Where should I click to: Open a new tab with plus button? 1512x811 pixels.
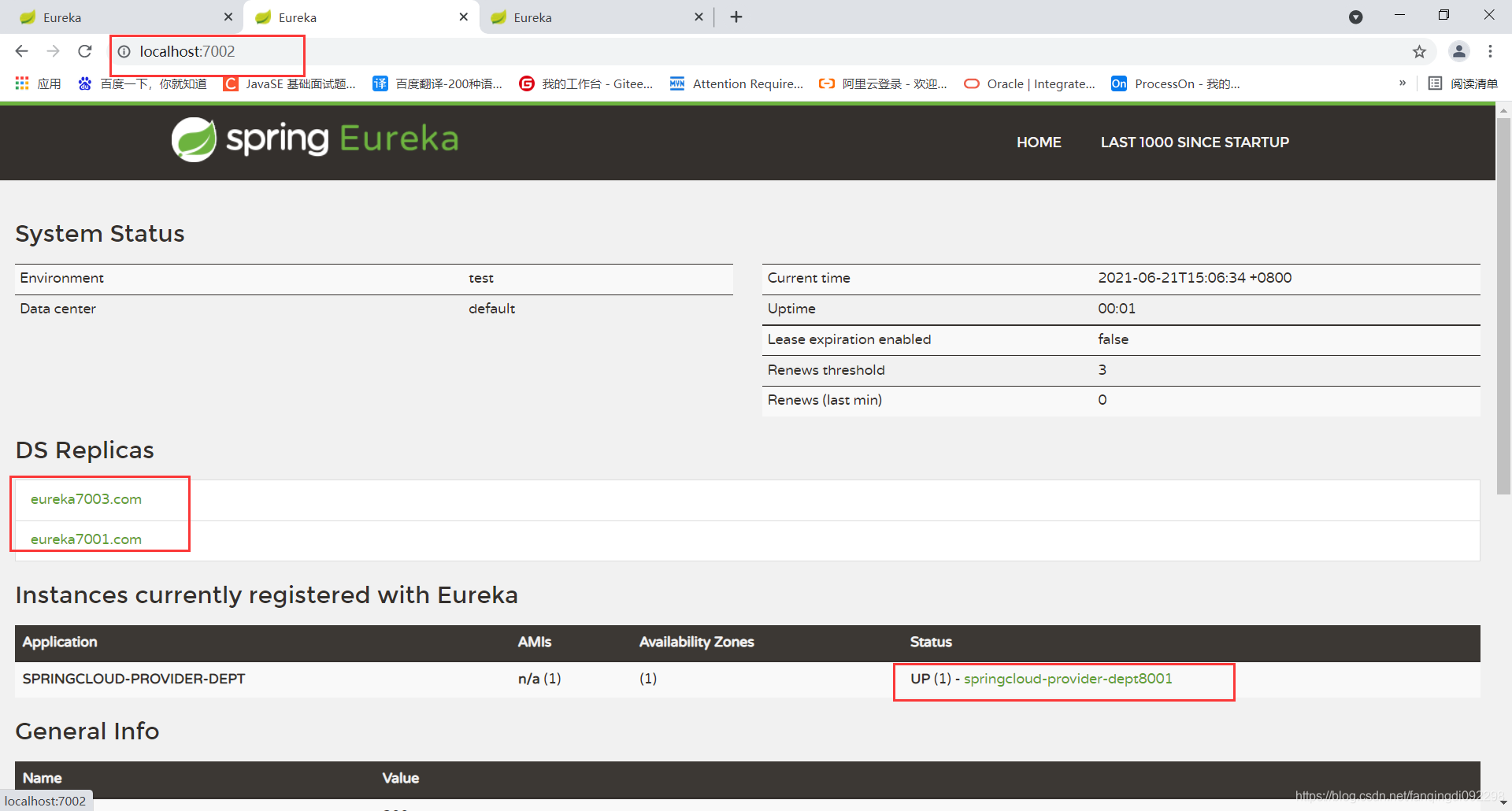pos(736,17)
